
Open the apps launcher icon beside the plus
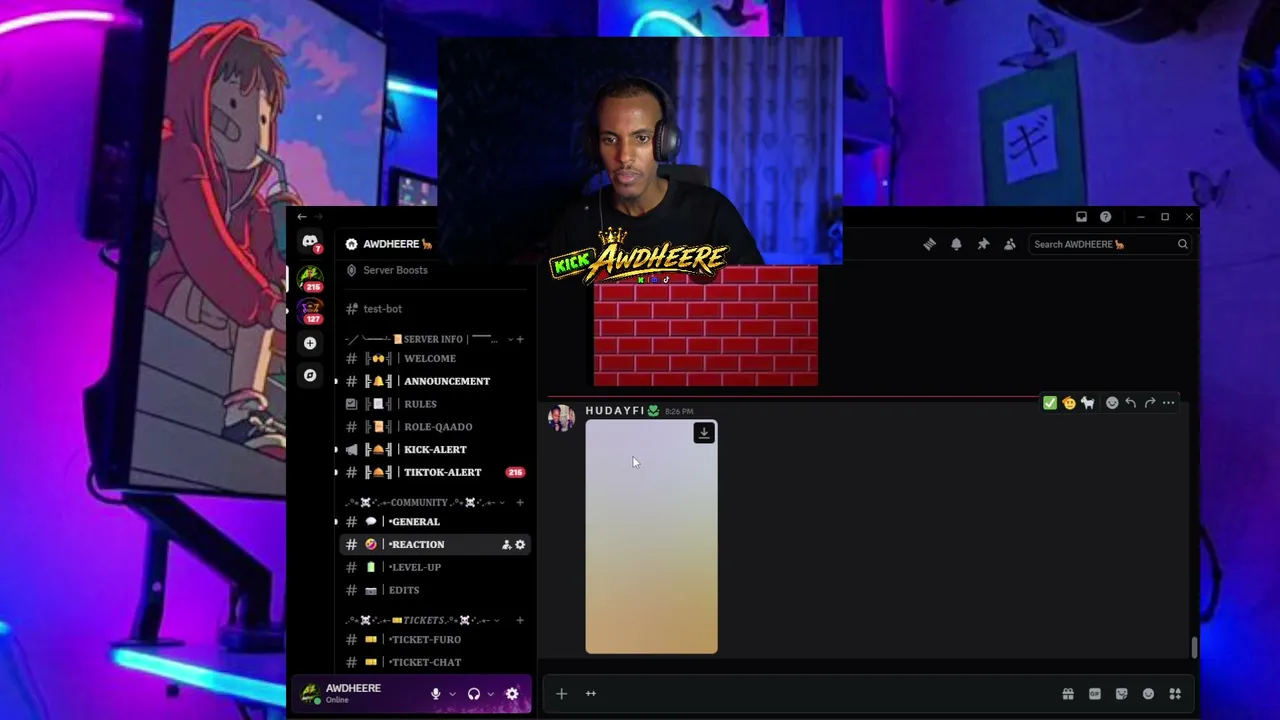[x=591, y=694]
